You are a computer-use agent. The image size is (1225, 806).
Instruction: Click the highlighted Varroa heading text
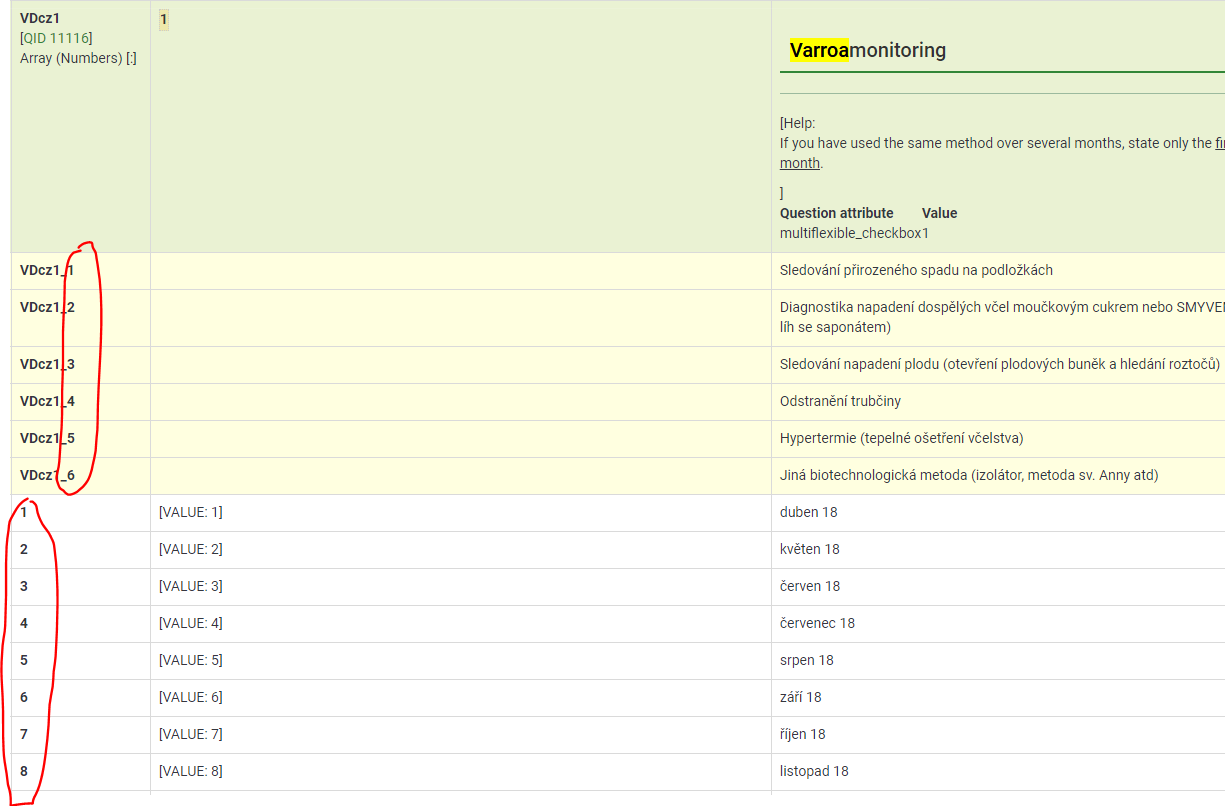coord(819,50)
